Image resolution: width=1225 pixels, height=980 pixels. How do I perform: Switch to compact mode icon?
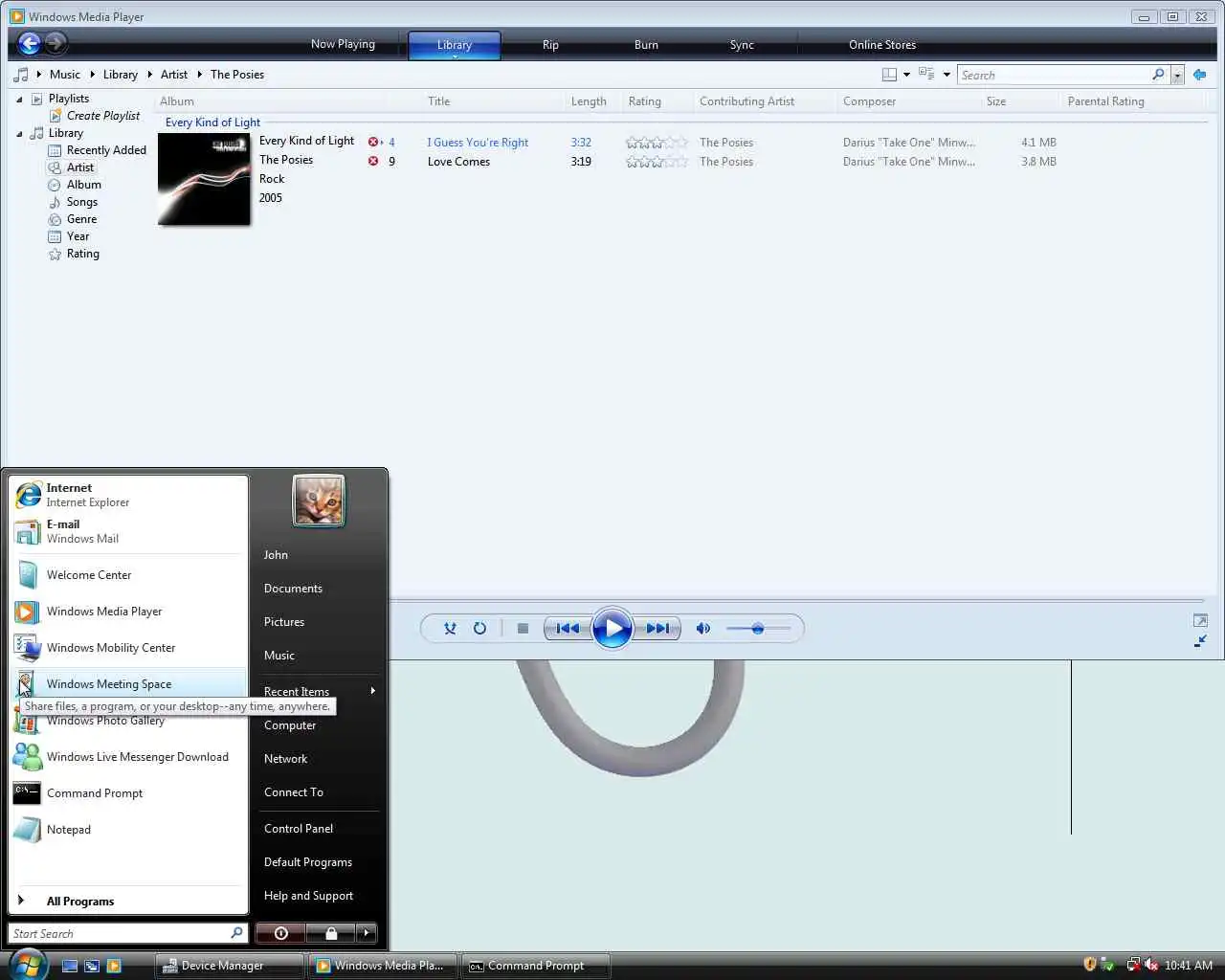point(1200,641)
